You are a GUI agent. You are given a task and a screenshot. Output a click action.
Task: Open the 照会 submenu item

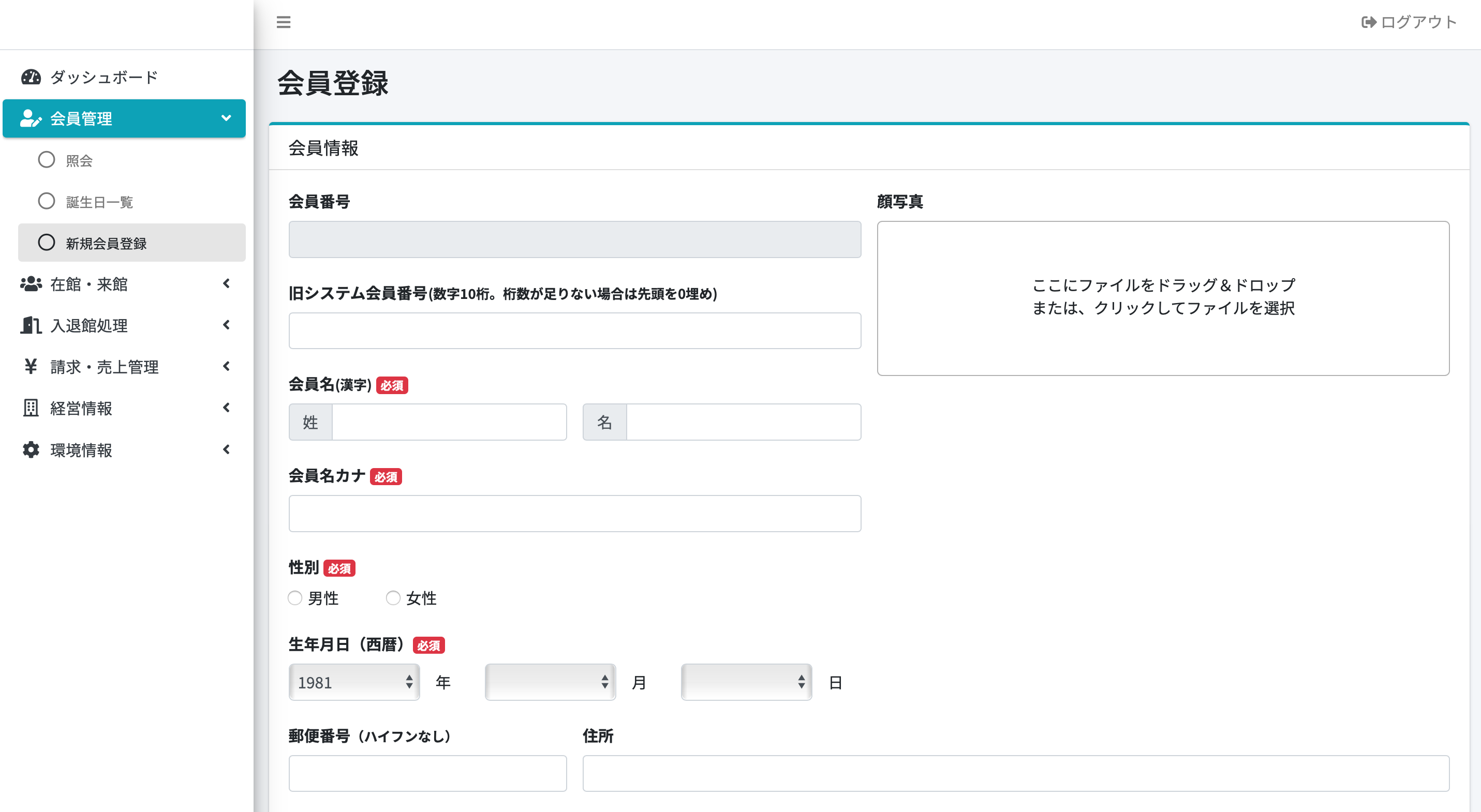pos(131,160)
